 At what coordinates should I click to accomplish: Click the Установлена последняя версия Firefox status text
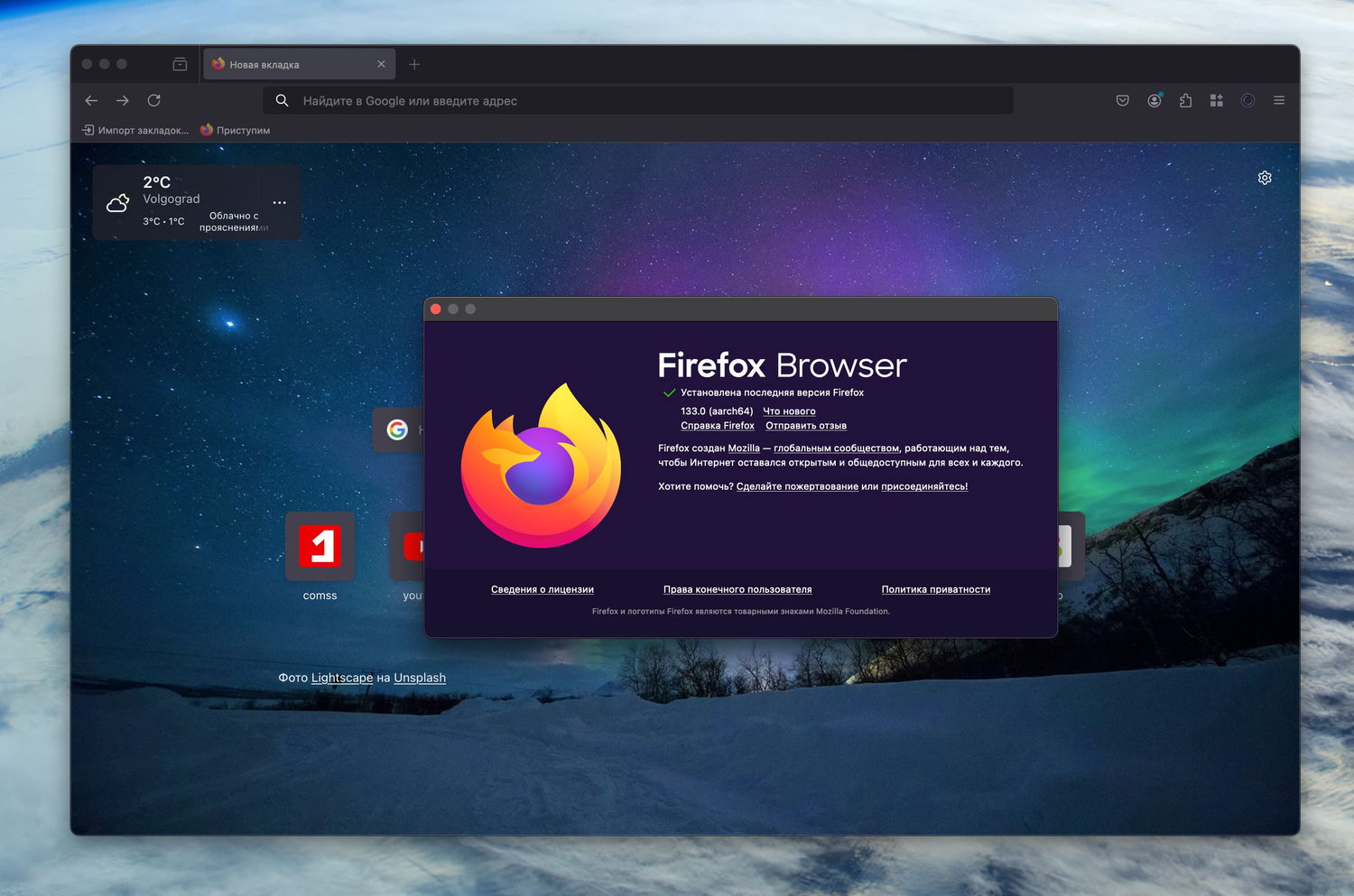pyautogui.click(x=772, y=393)
